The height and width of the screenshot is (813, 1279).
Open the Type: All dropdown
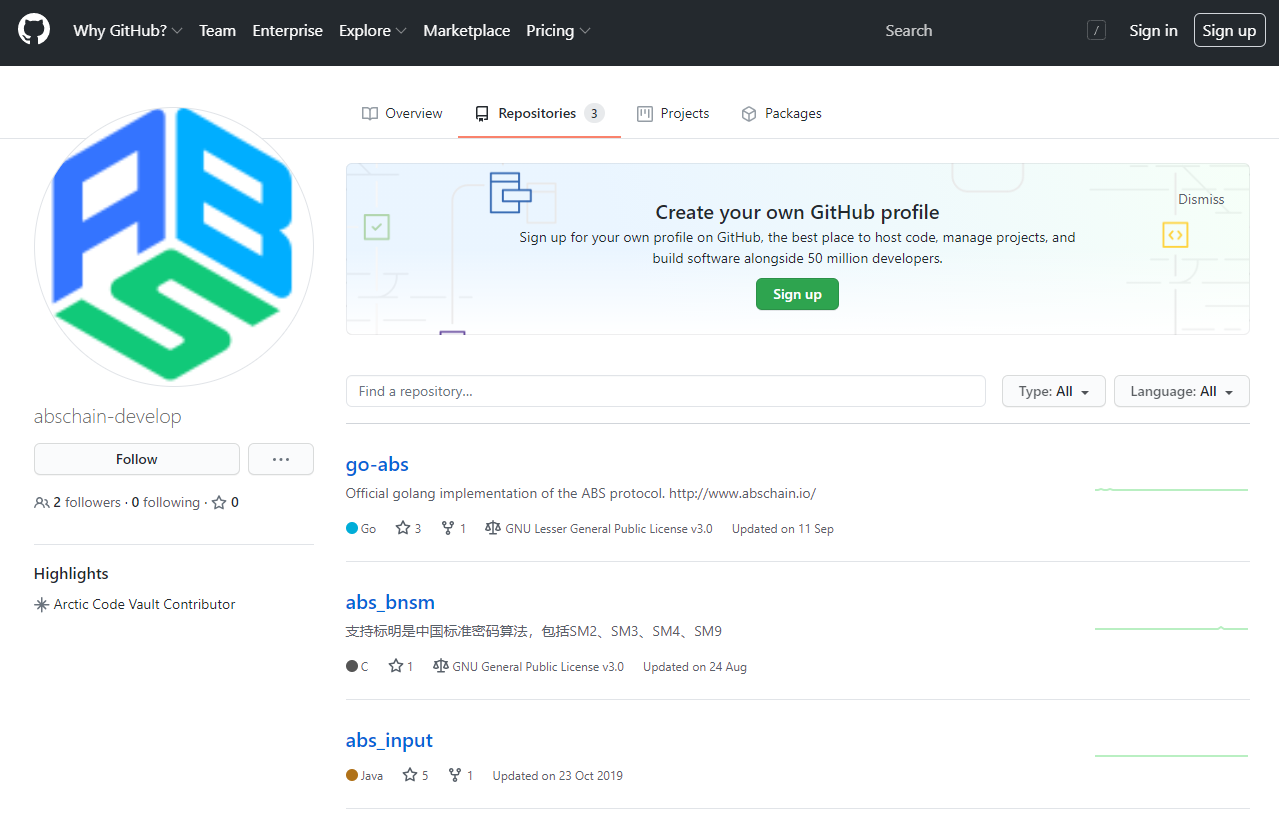coord(1053,391)
